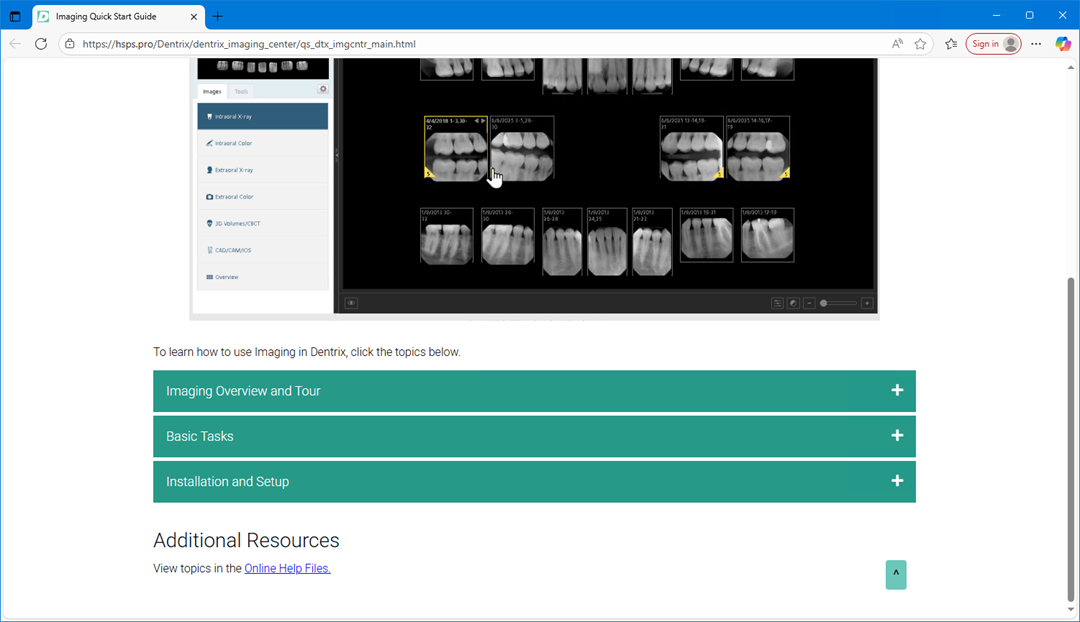The width and height of the screenshot is (1080, 622).
Task: Close the Imaging Quick Start Guide tab
Action: click(194, 17)
